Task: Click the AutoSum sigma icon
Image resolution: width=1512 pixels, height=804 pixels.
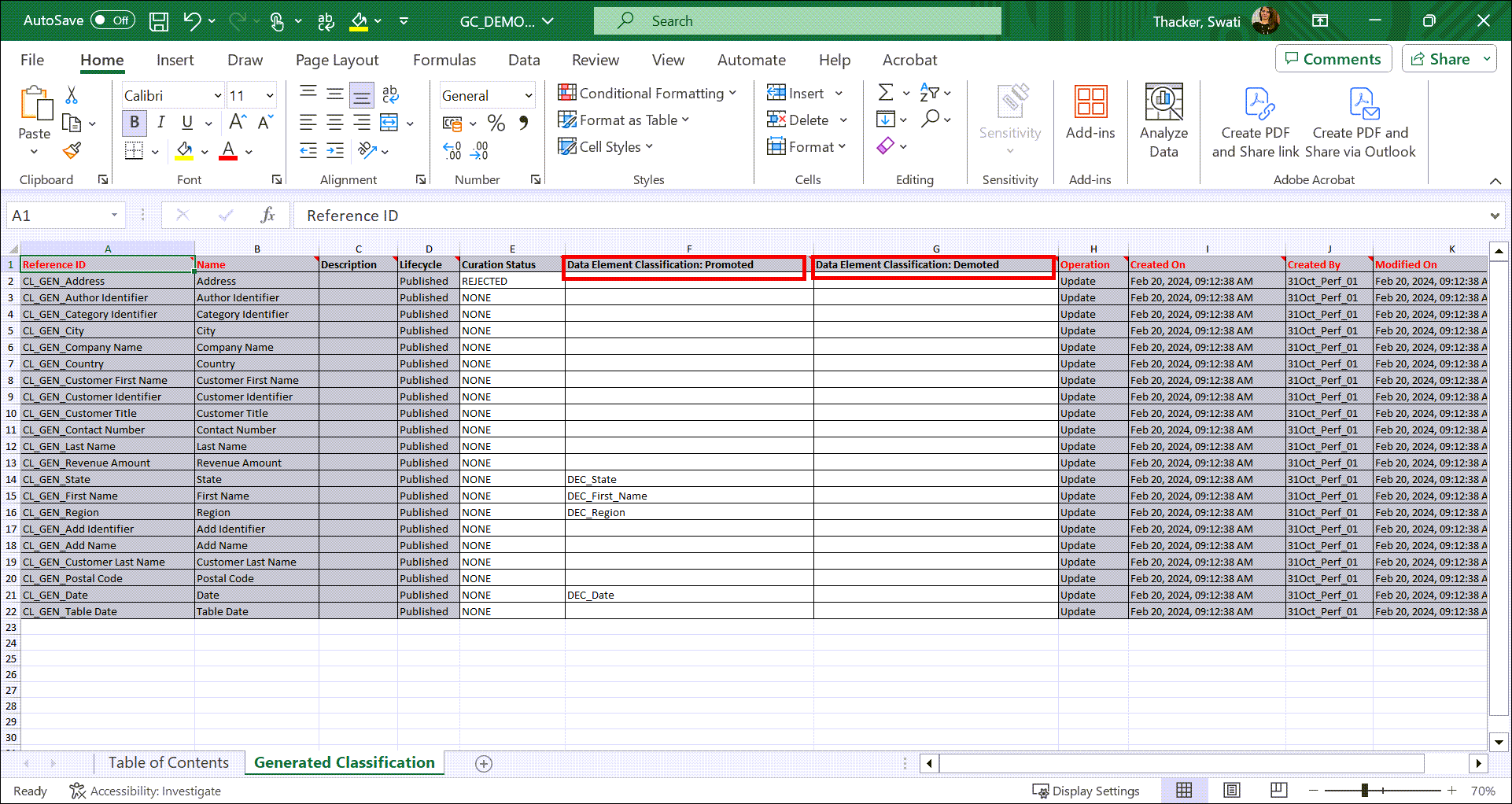Action: click(886, 93)
